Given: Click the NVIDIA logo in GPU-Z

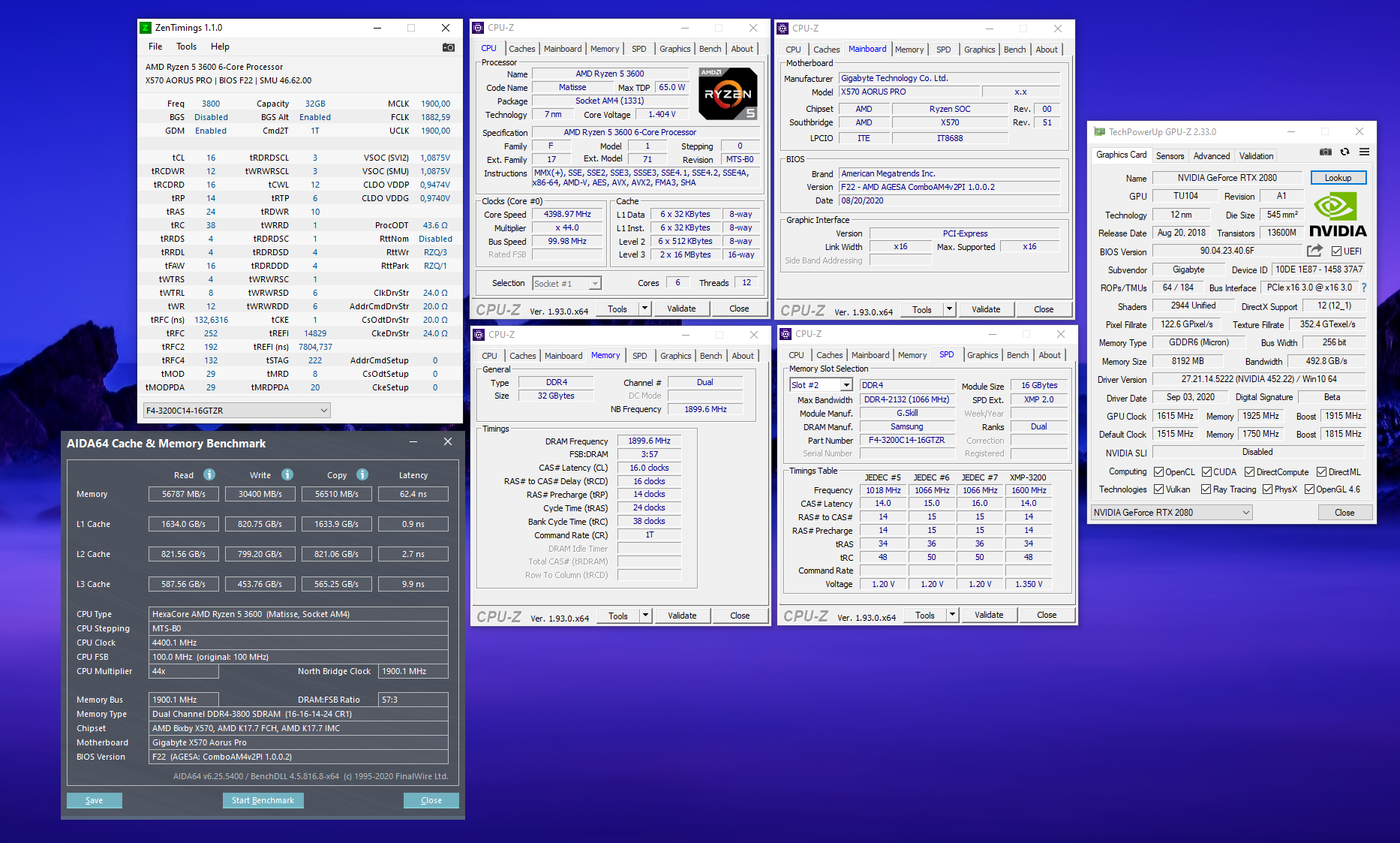Looking at the screenshot, I should coord(1338,215).
